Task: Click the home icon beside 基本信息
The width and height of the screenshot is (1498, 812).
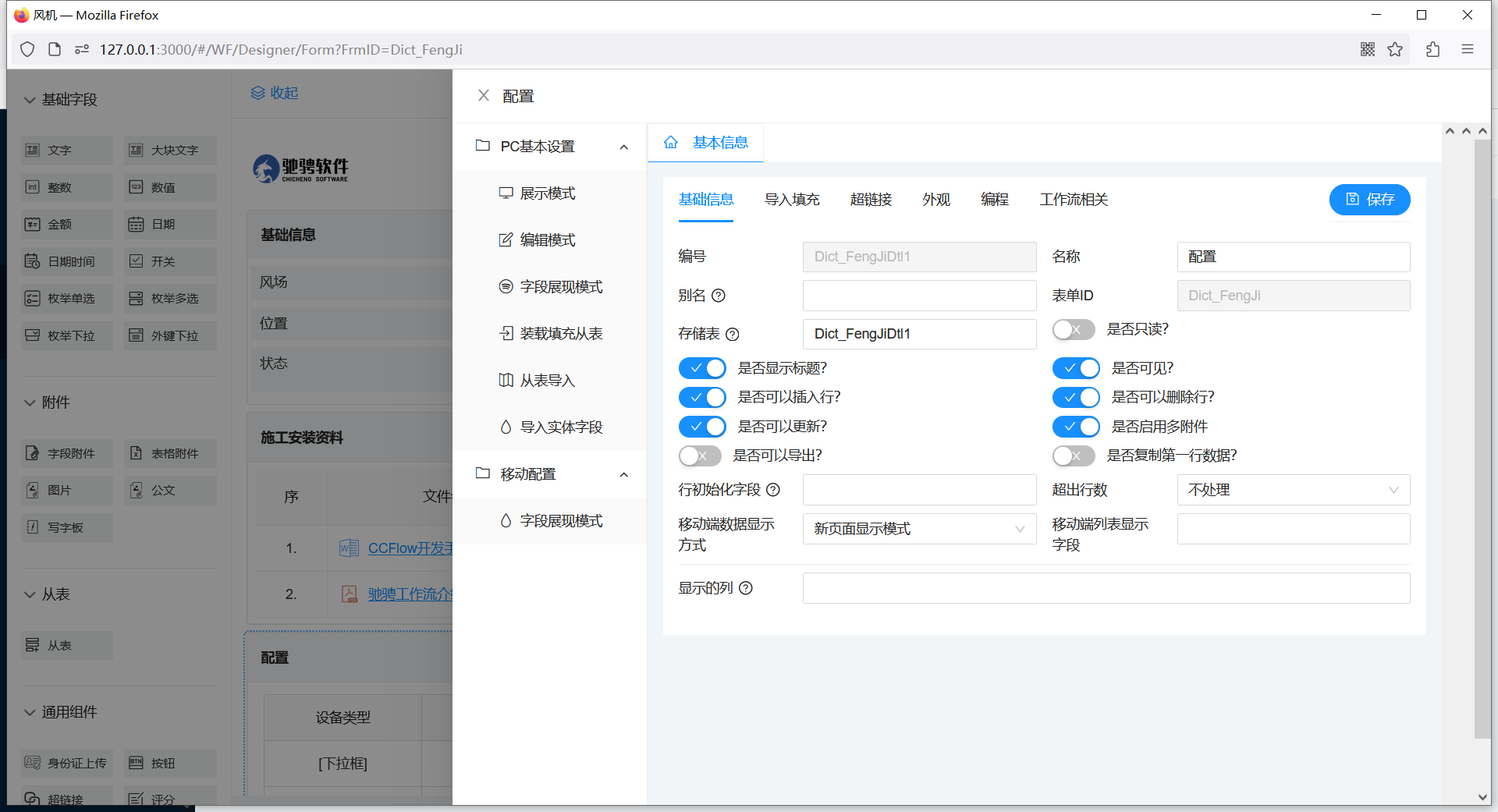Action: 670,142
